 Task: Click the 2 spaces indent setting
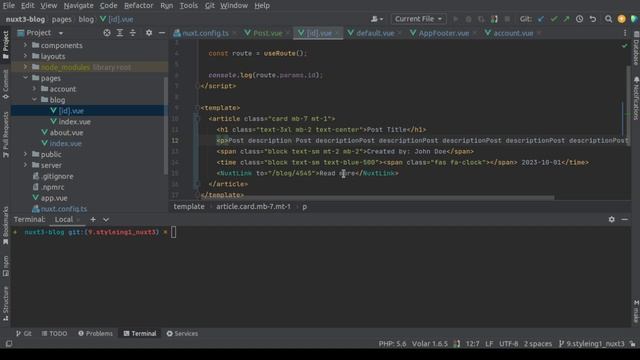pos(538,344)
